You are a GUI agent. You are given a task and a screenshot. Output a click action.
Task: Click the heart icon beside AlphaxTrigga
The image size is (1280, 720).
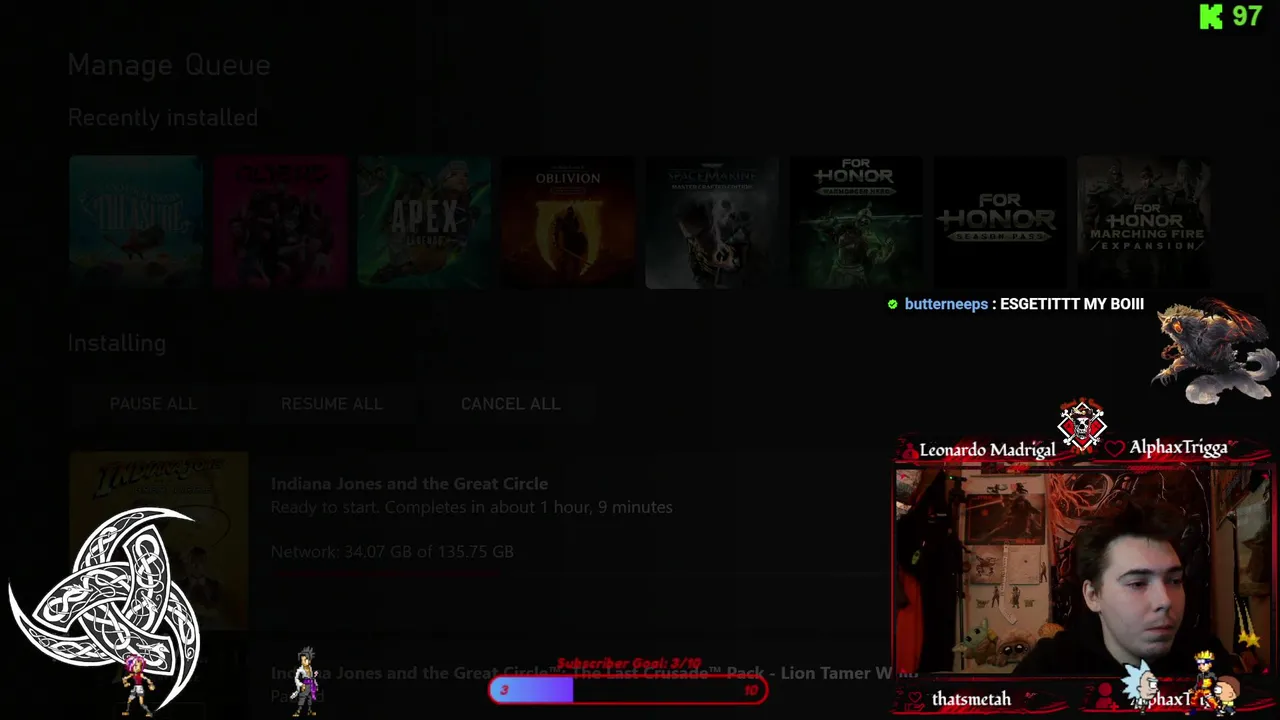point(1115,449)
